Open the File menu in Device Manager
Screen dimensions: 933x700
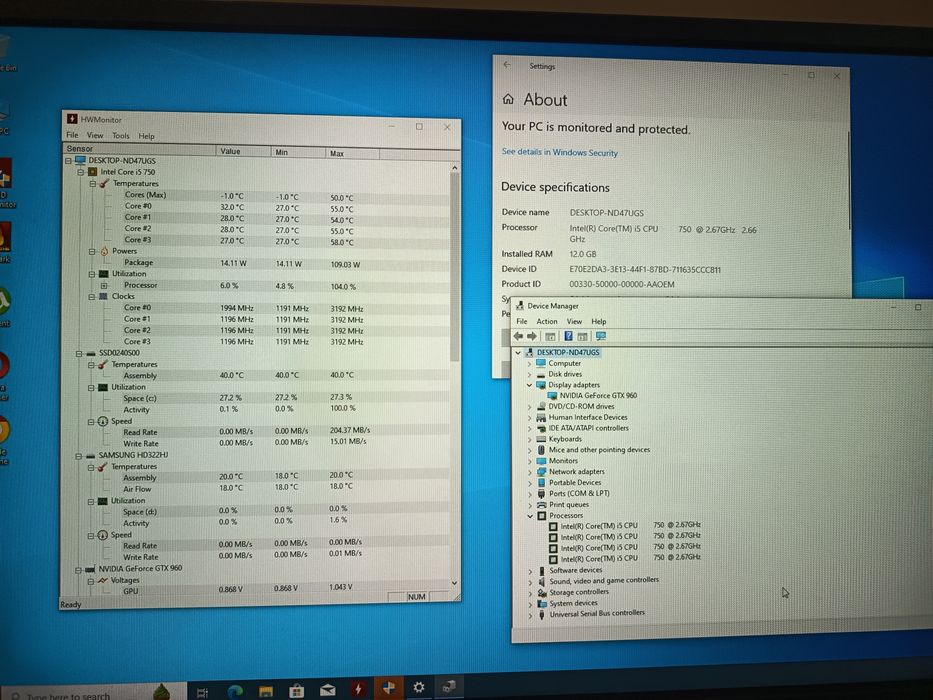point(522,321)
